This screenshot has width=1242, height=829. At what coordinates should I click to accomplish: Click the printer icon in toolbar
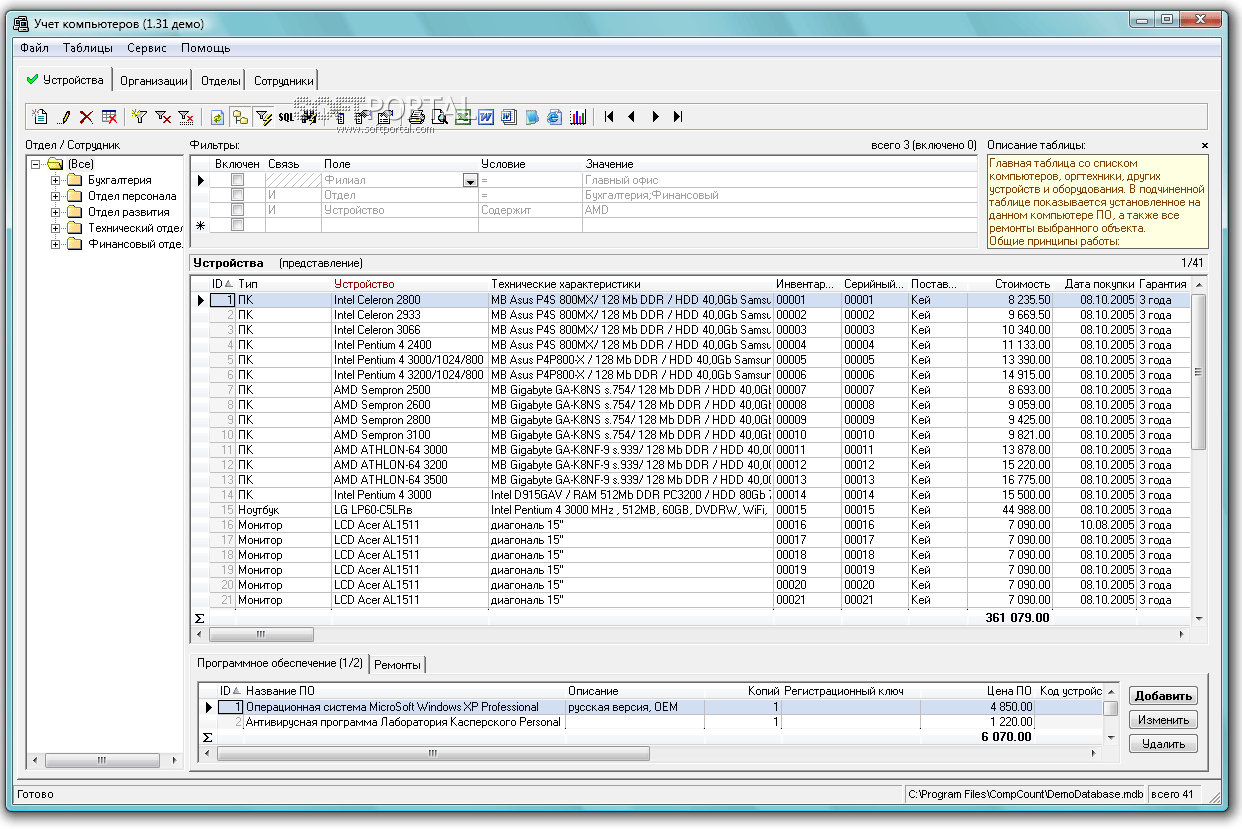click(417, 117)
